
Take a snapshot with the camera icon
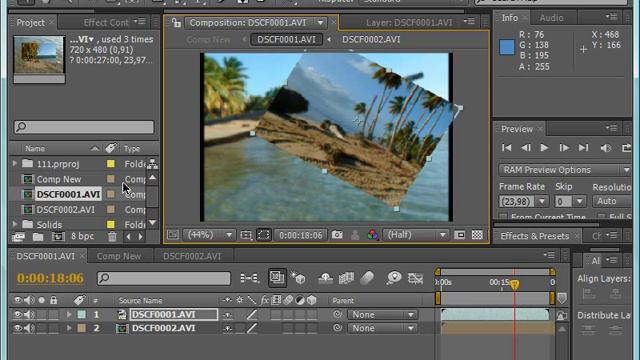coord(337,235)
